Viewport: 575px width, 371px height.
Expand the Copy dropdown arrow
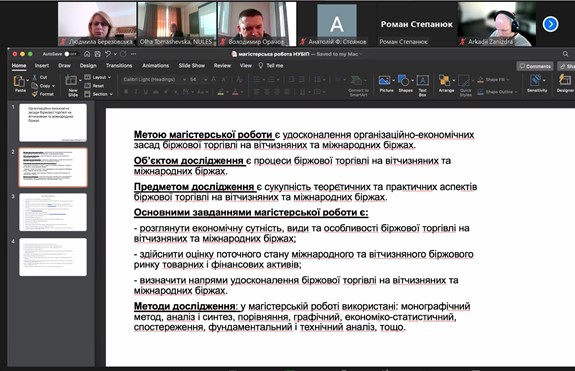[54, 86]
